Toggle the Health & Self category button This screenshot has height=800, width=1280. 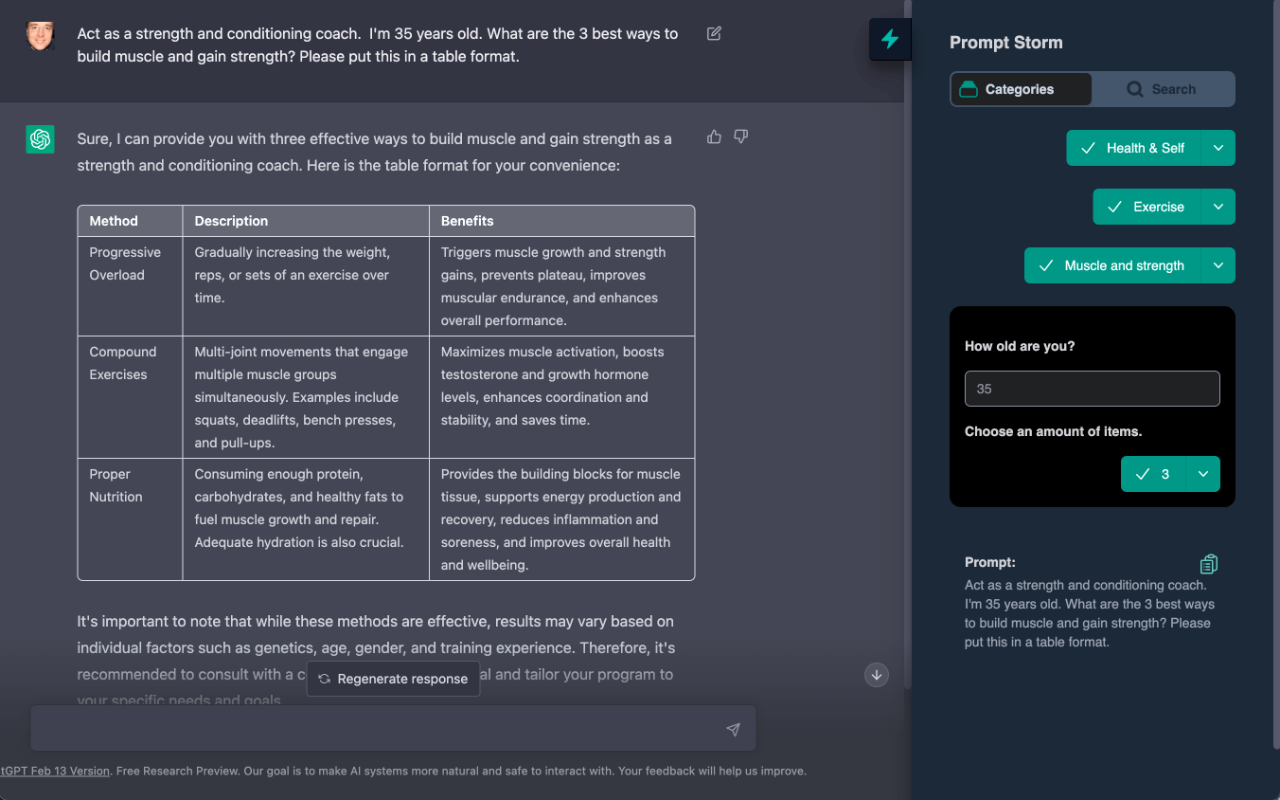1133,148
